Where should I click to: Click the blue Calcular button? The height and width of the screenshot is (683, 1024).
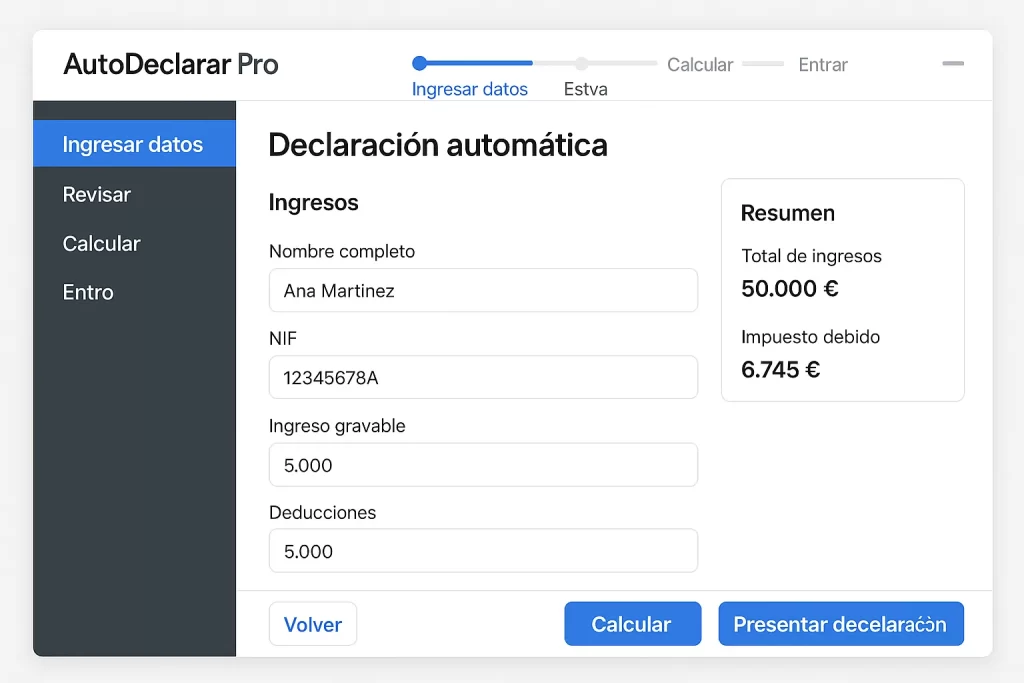[633, 624]
